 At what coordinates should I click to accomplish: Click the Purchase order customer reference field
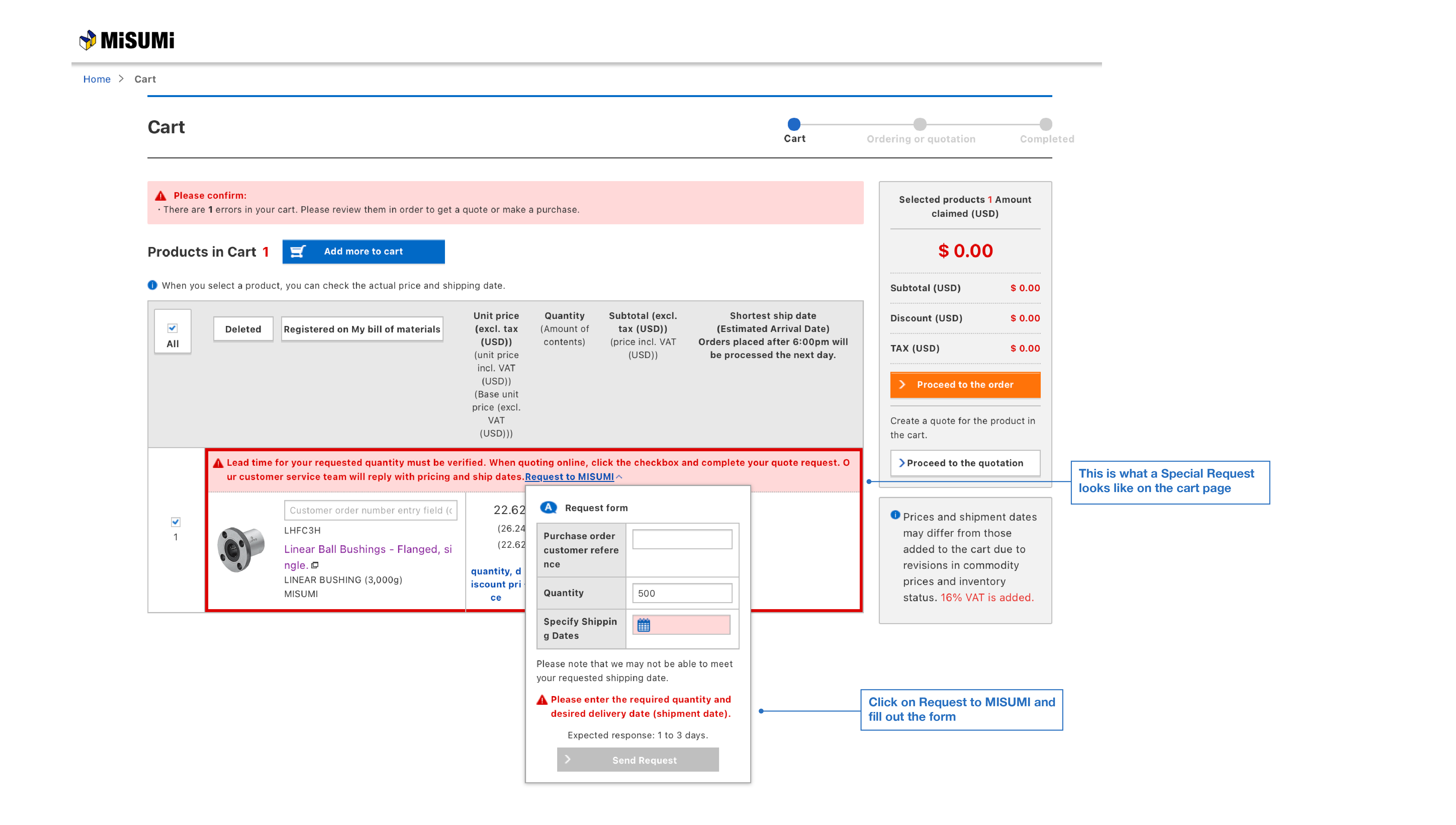tap(682, 539)
